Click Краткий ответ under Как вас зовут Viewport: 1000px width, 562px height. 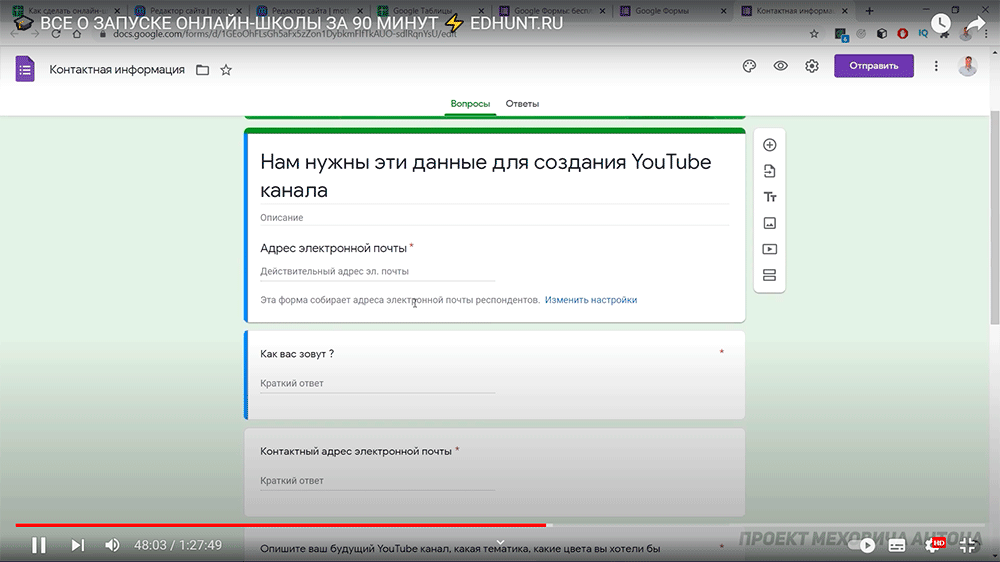click(x=377, y=383)
